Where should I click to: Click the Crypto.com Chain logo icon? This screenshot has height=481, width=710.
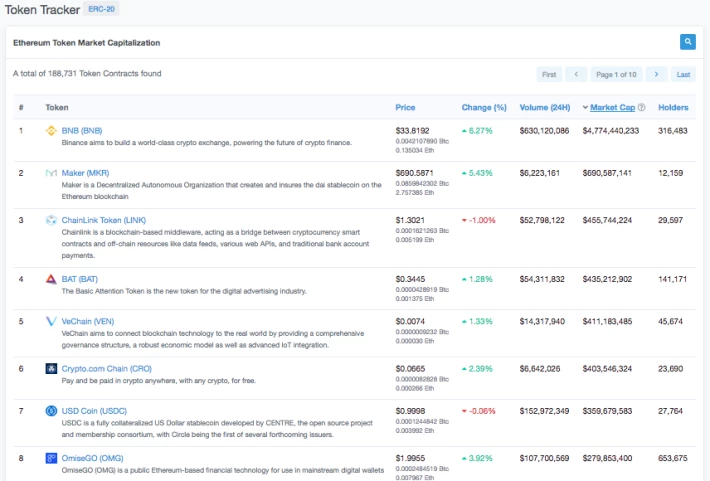pyautogui.click(x=51, y=369)
